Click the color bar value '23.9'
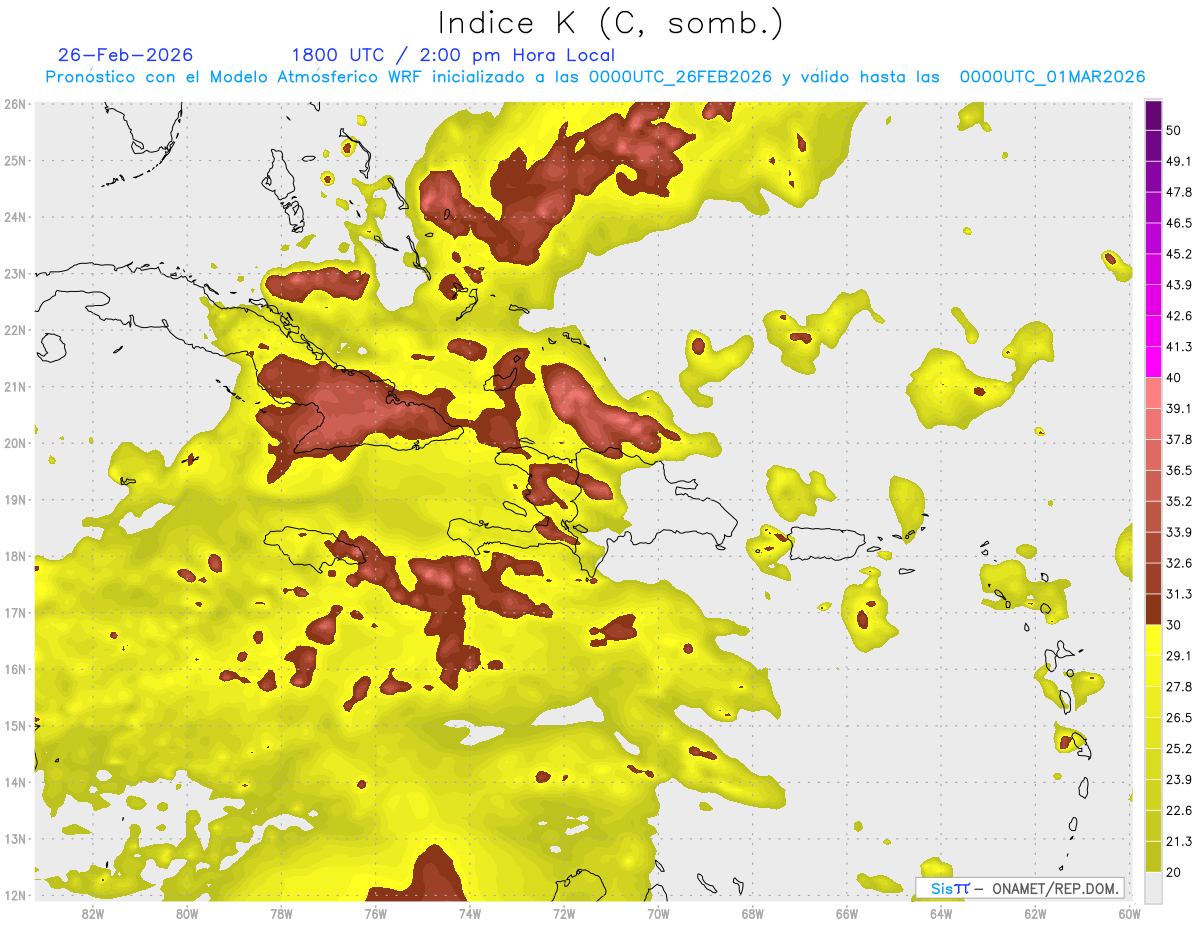1200x927 pixels. 1179,779
